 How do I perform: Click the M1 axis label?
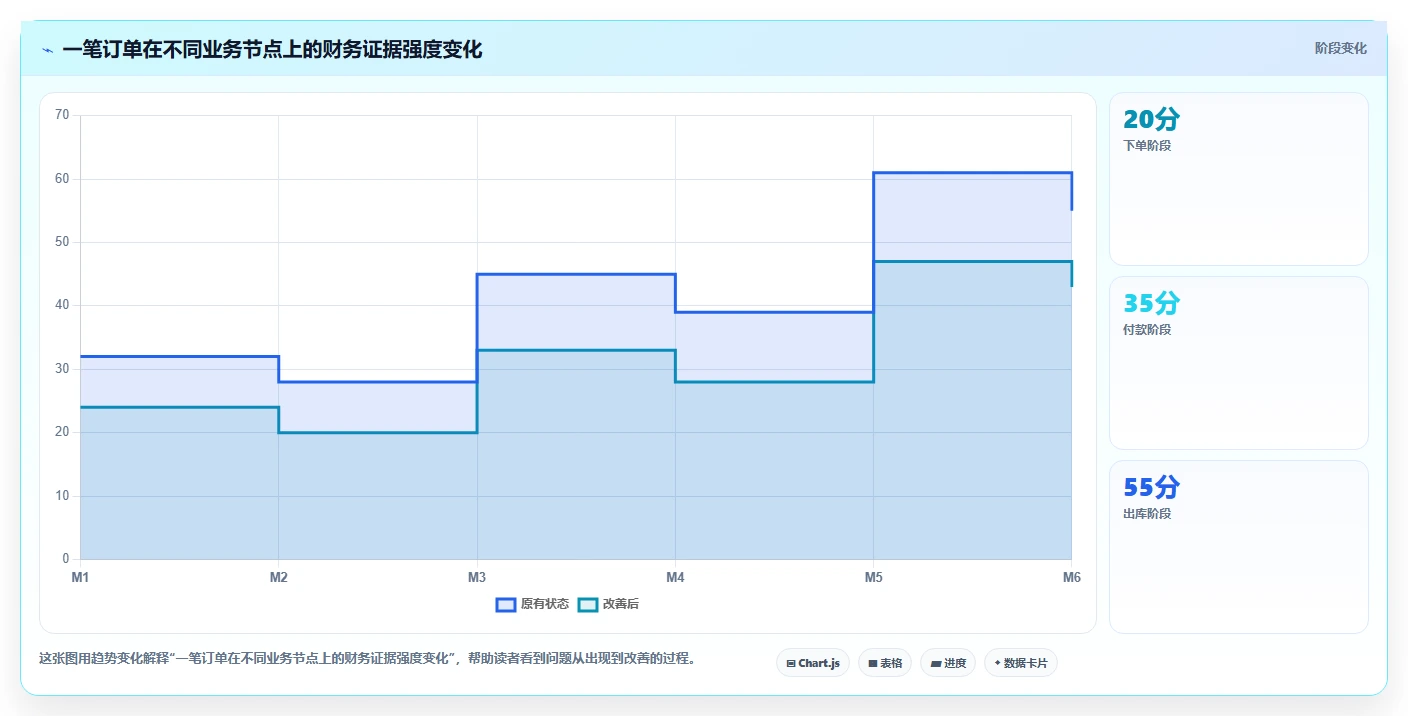(80, 577)
